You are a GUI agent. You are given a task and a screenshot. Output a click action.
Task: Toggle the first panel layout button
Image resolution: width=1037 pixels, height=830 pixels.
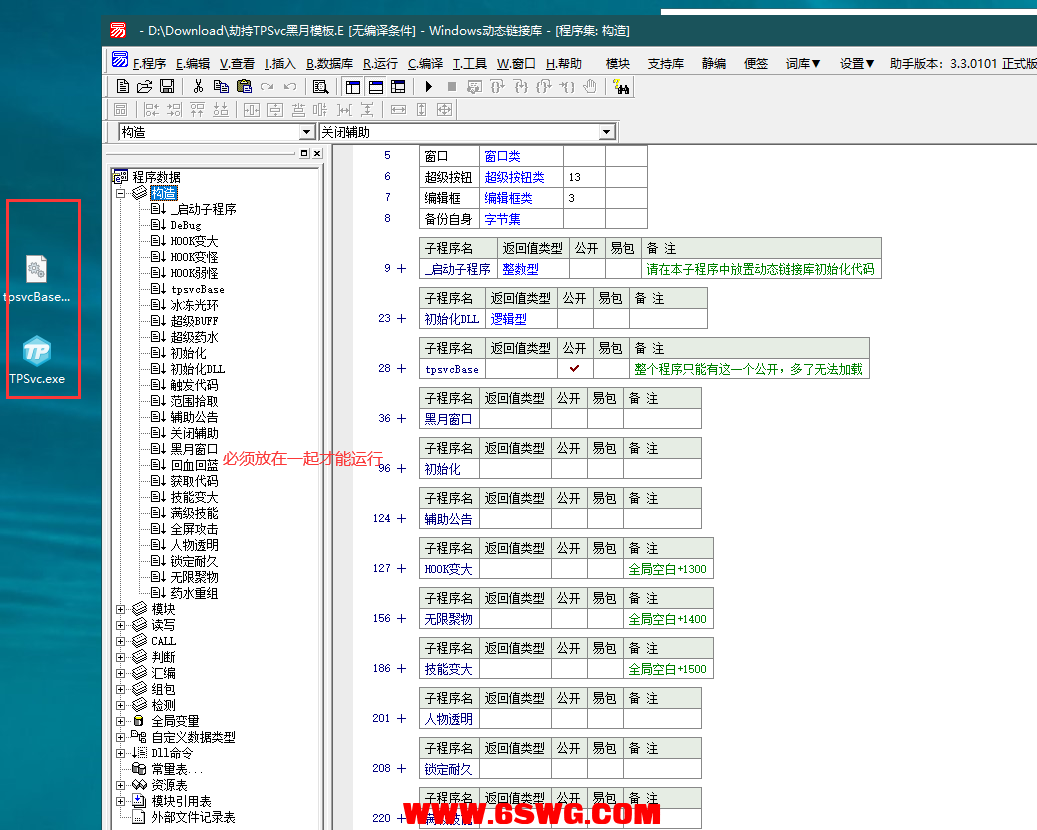[x=353, y=87]
